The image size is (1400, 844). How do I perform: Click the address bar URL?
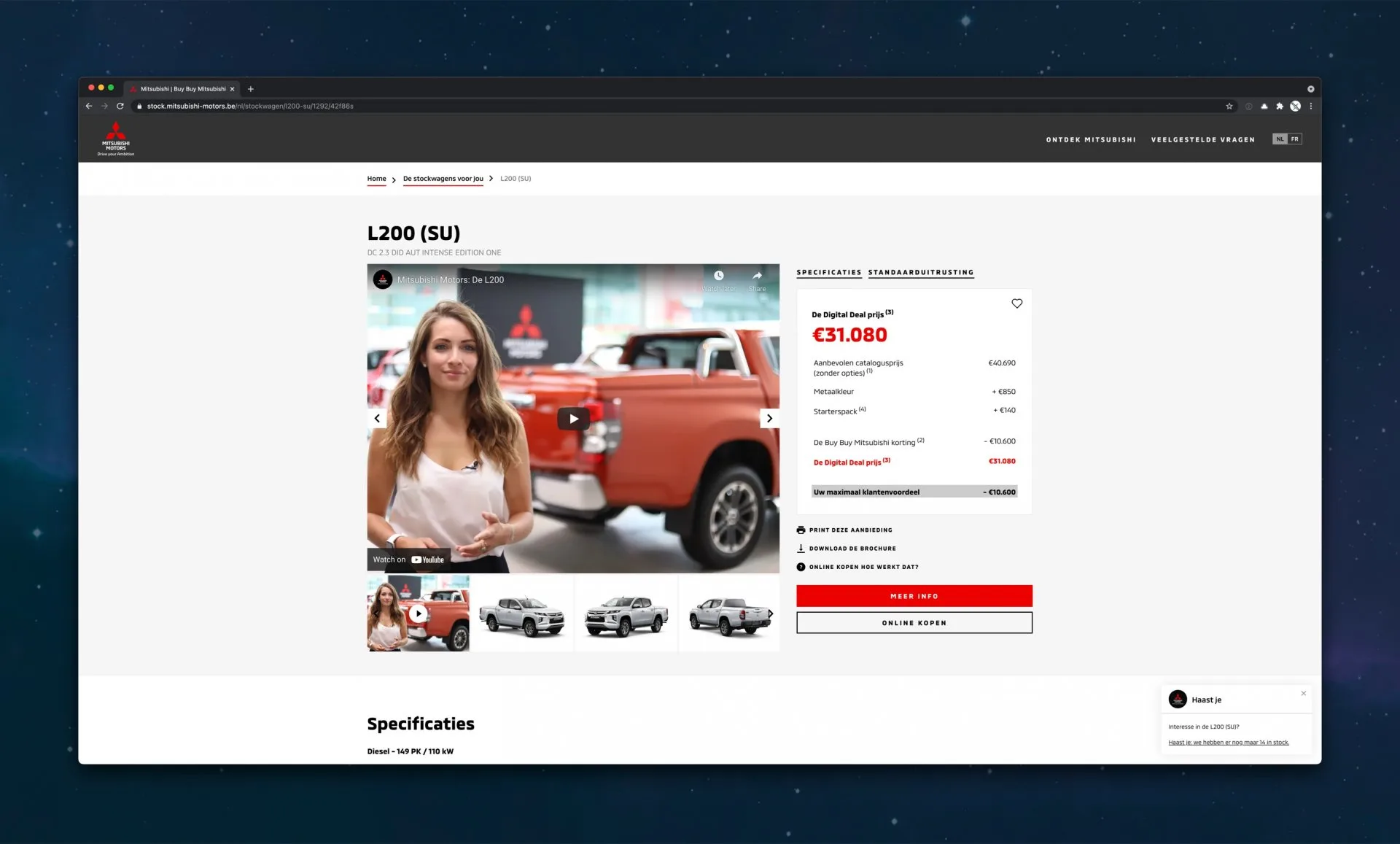250,106
